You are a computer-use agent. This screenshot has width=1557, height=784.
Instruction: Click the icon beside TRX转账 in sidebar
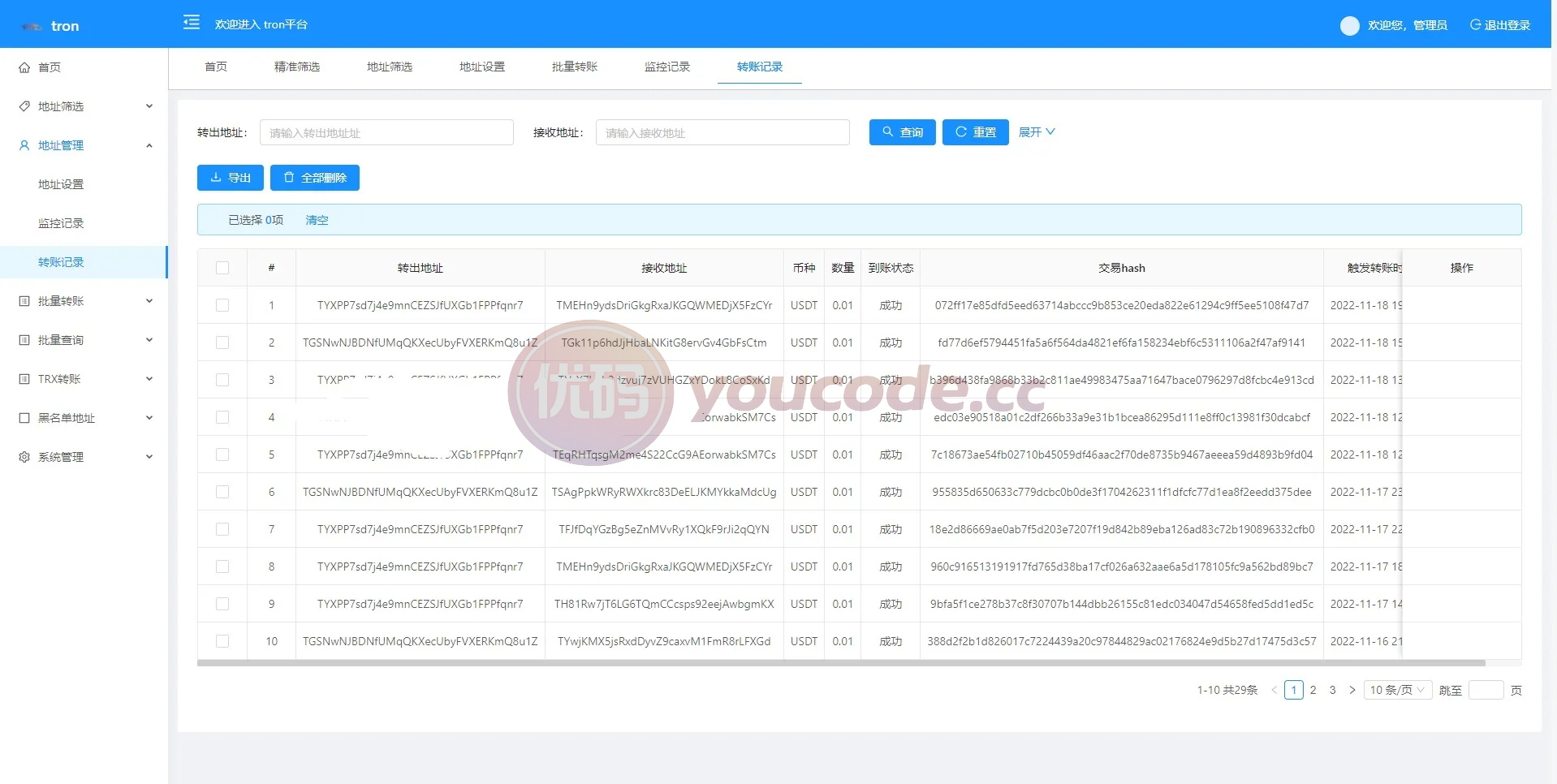[24, 379]
